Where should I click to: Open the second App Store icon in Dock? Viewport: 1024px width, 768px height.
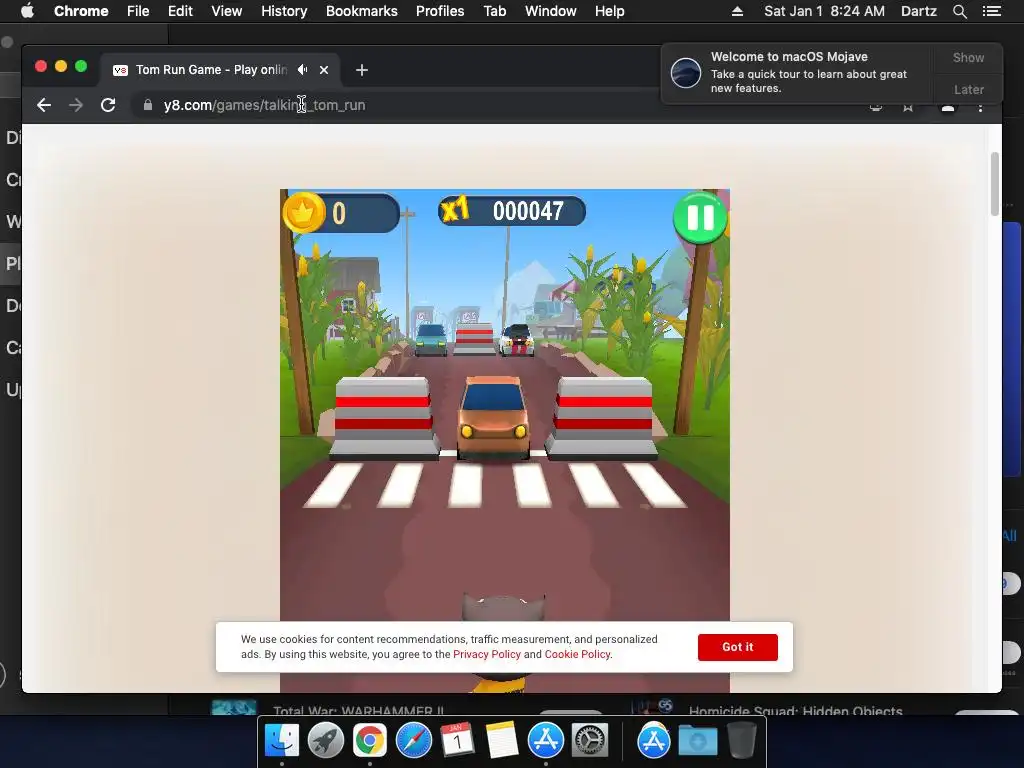(x=654, y=740)
